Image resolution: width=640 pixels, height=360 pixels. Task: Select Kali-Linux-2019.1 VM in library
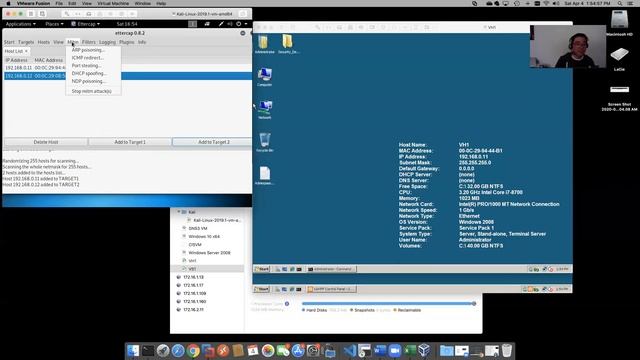click(x=217, y=220)
